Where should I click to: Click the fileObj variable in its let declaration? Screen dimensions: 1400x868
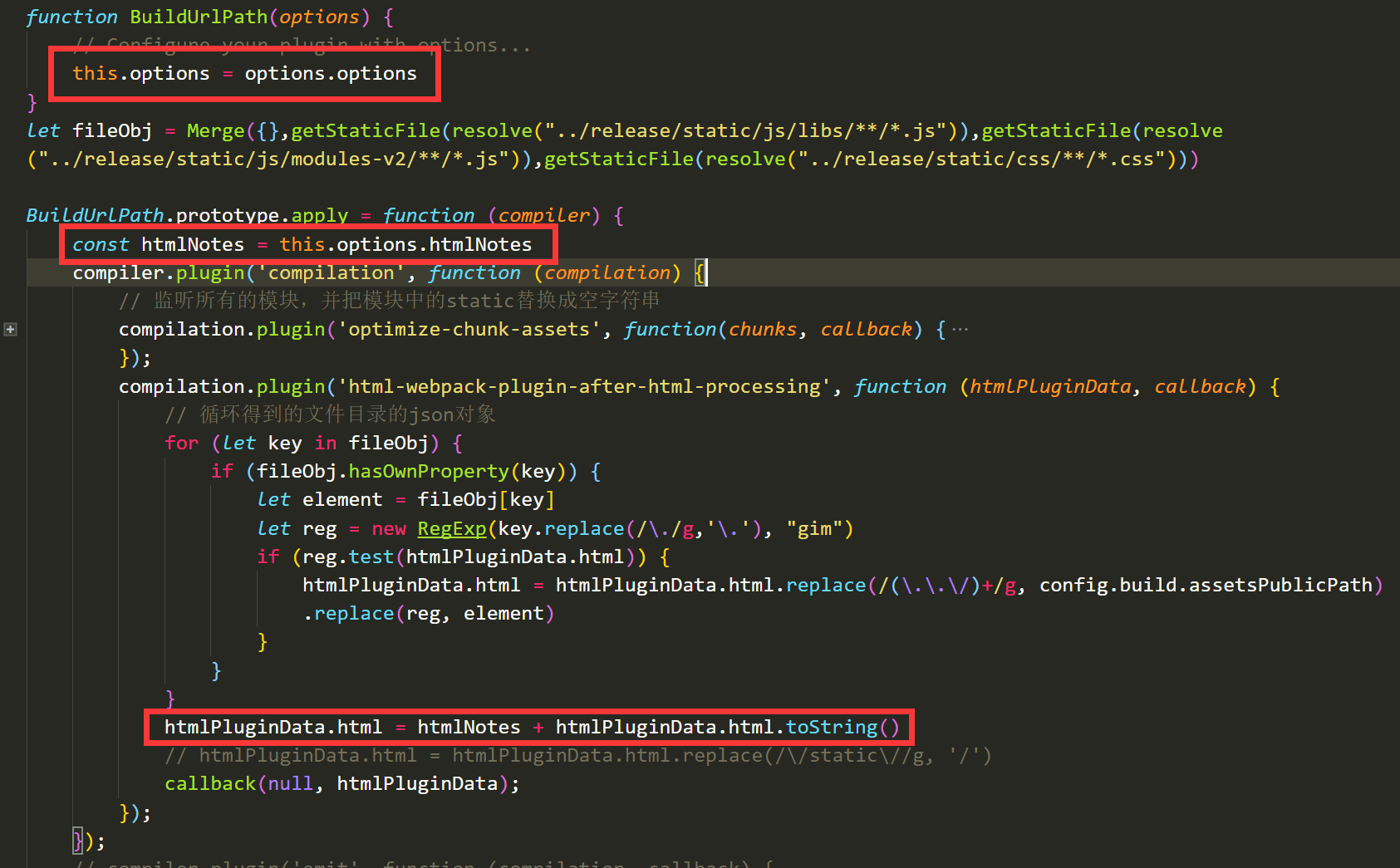point(112,130)
